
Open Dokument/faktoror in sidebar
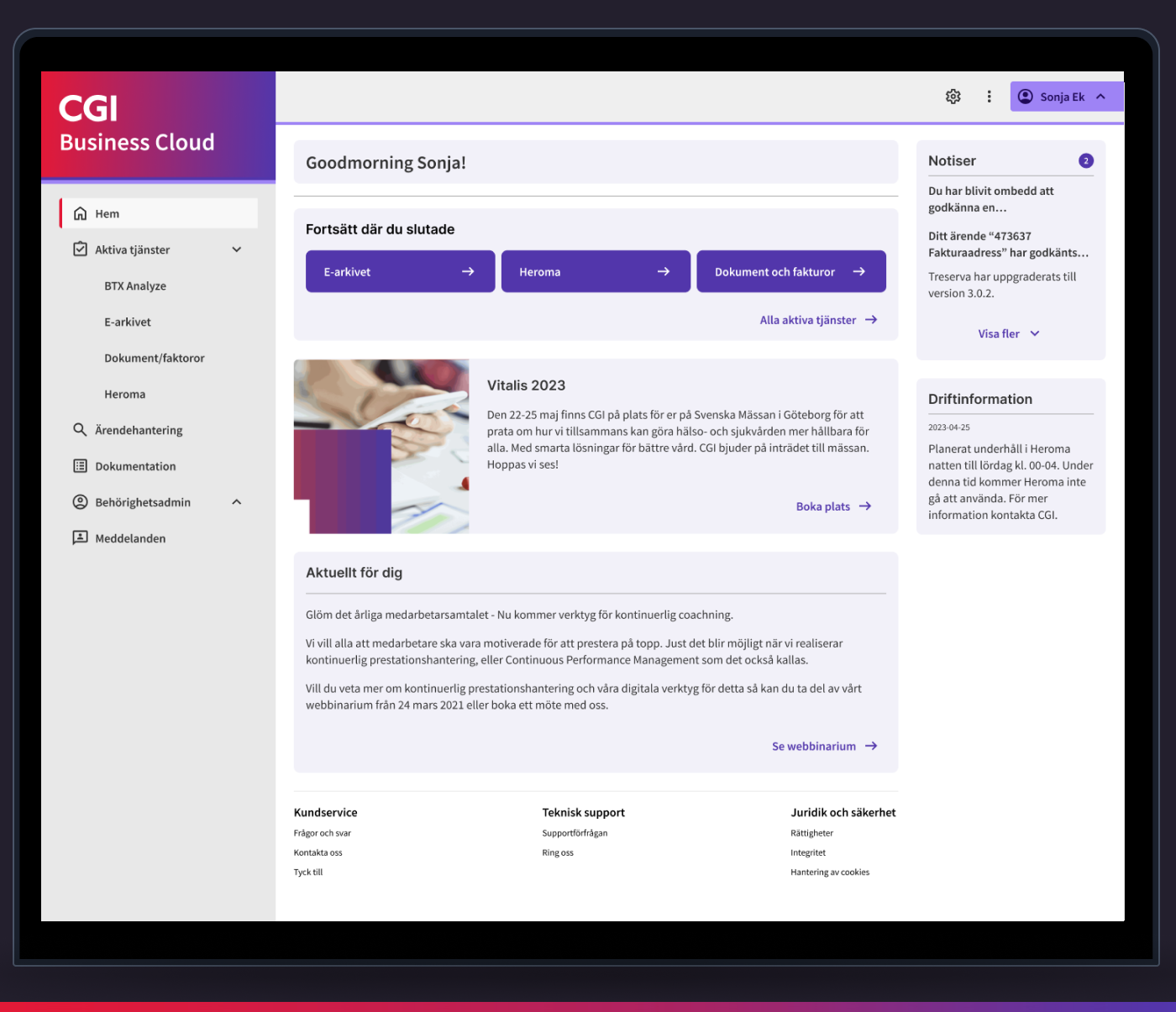pos(155,359)
